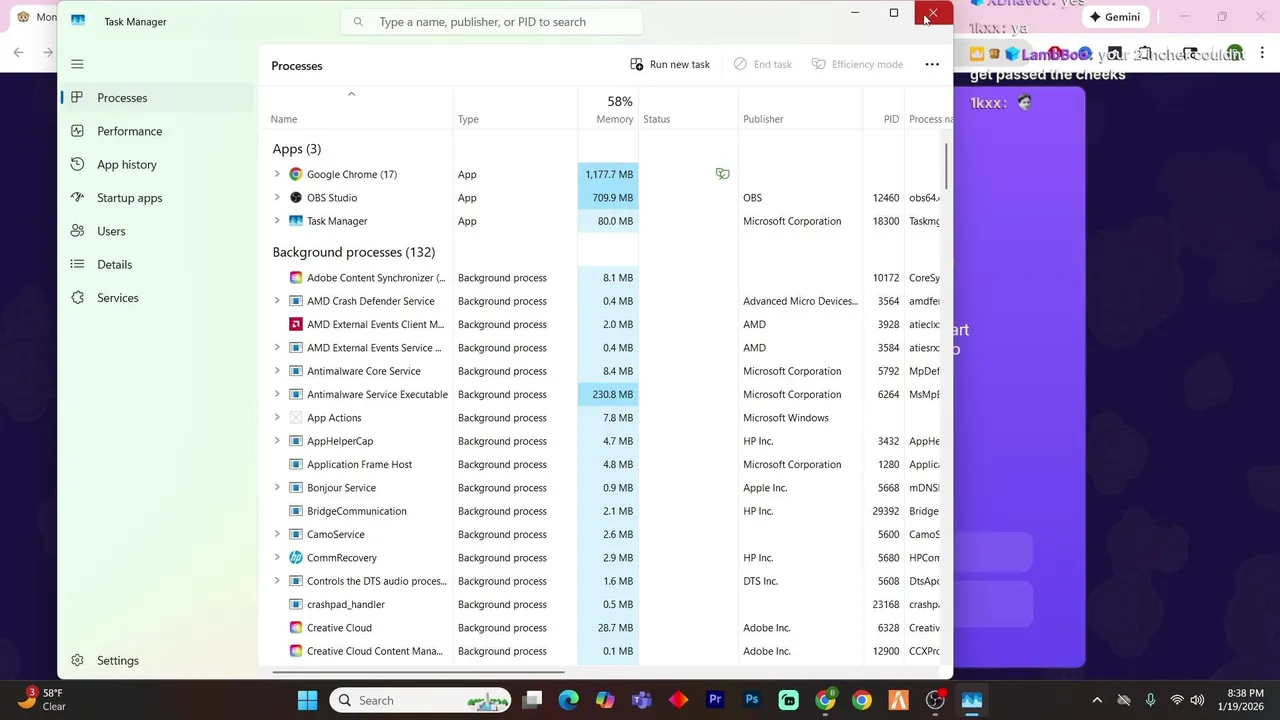Click the Creative Cloud process icon

click(x=296, y=627)
